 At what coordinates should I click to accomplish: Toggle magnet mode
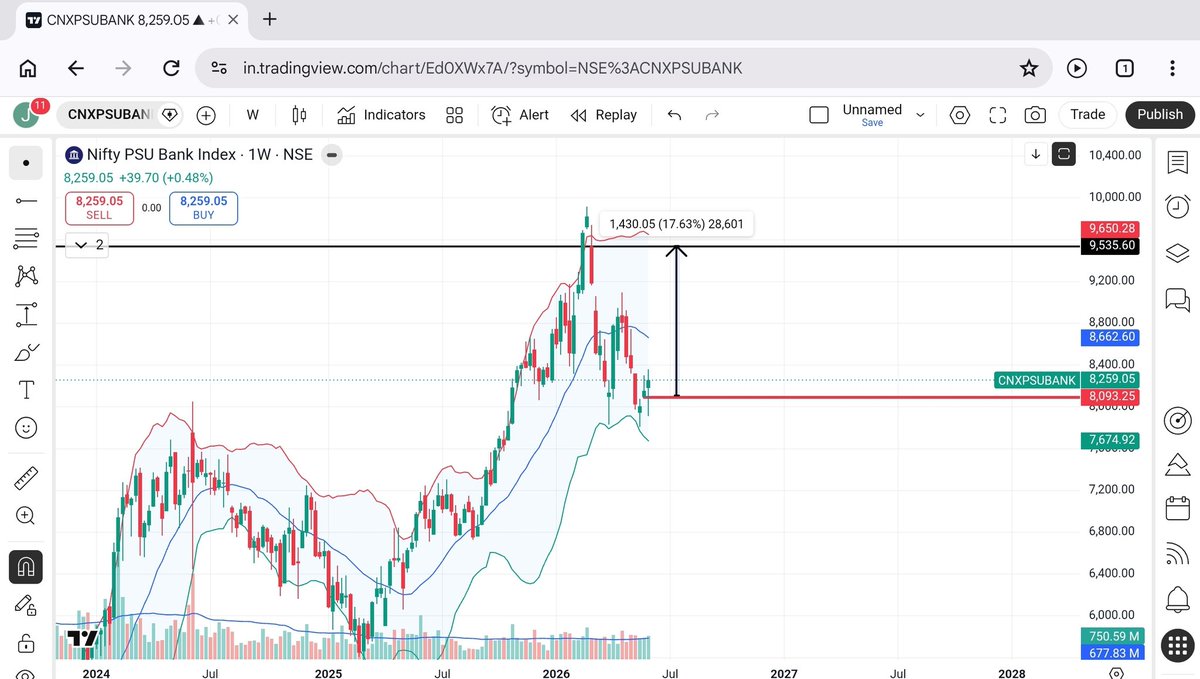coord(26,567)
